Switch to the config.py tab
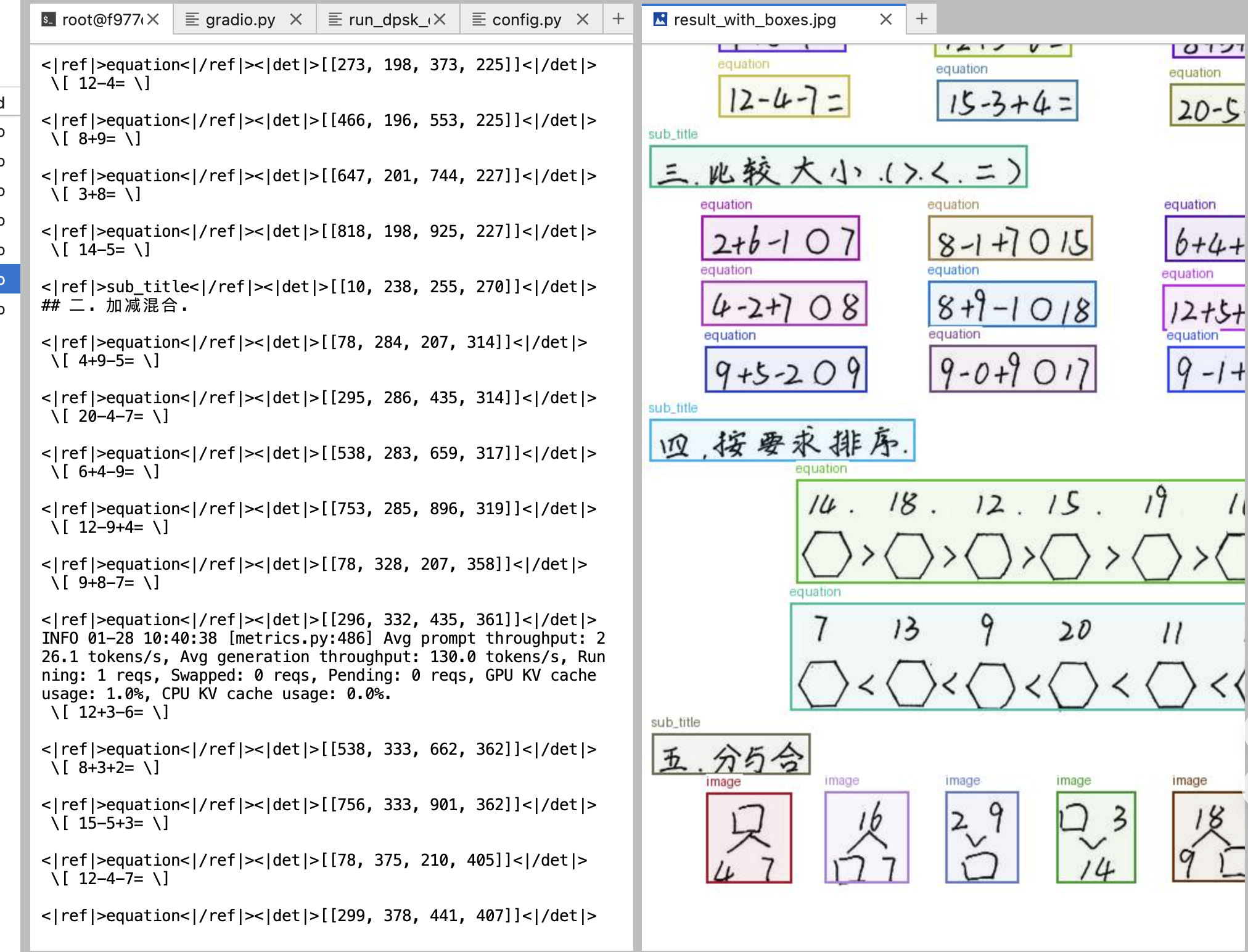 pyautogui.click(x=526, y=20)
